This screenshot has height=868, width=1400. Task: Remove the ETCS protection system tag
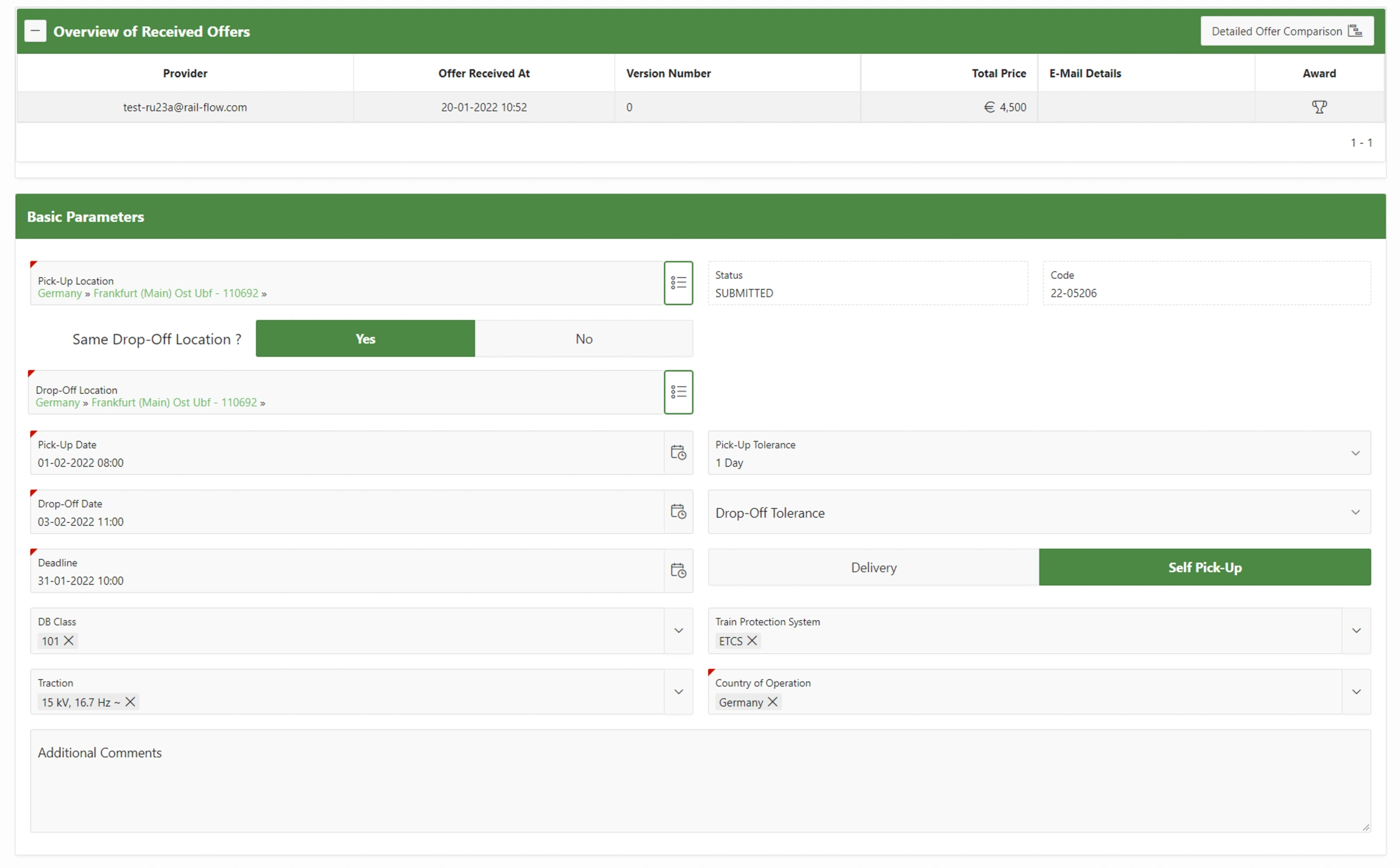752,640
